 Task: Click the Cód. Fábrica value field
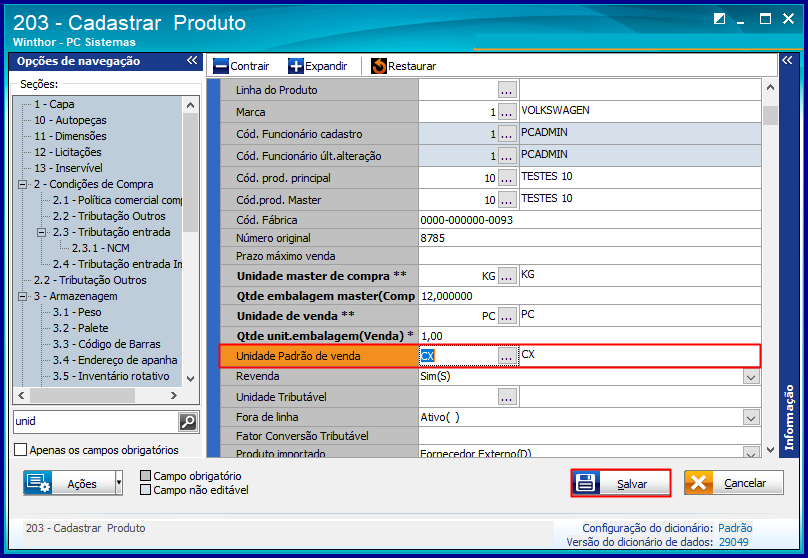point(590,220)
